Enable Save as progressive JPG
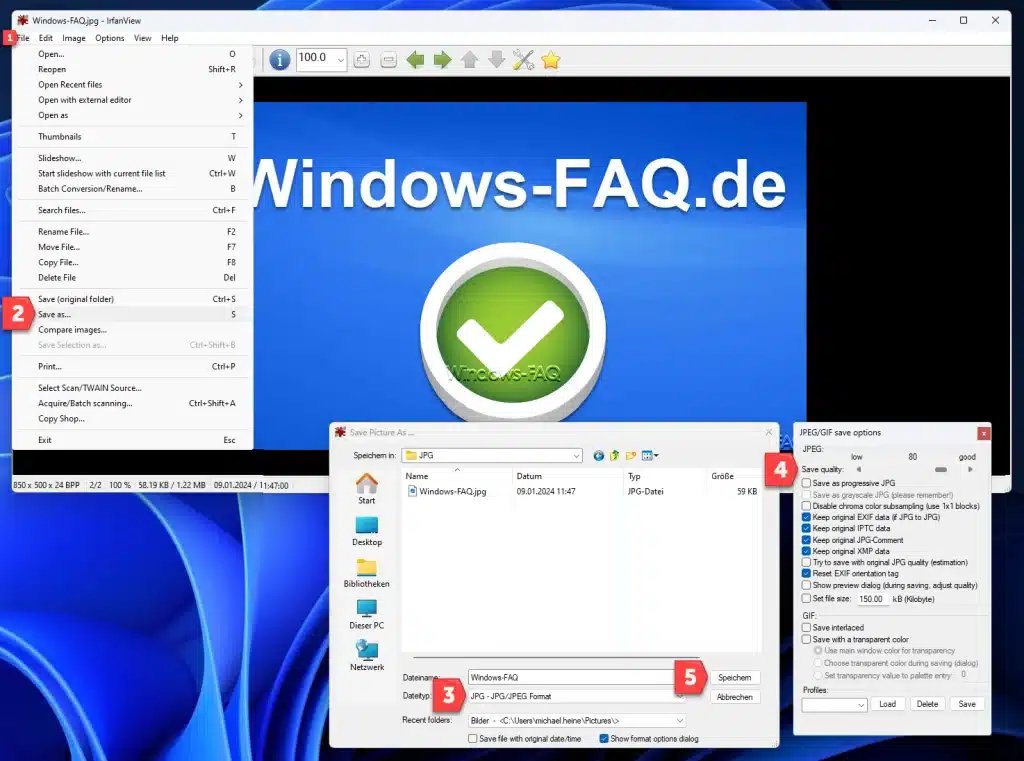The image size is (1024, 761). click(x=807, y=483)
